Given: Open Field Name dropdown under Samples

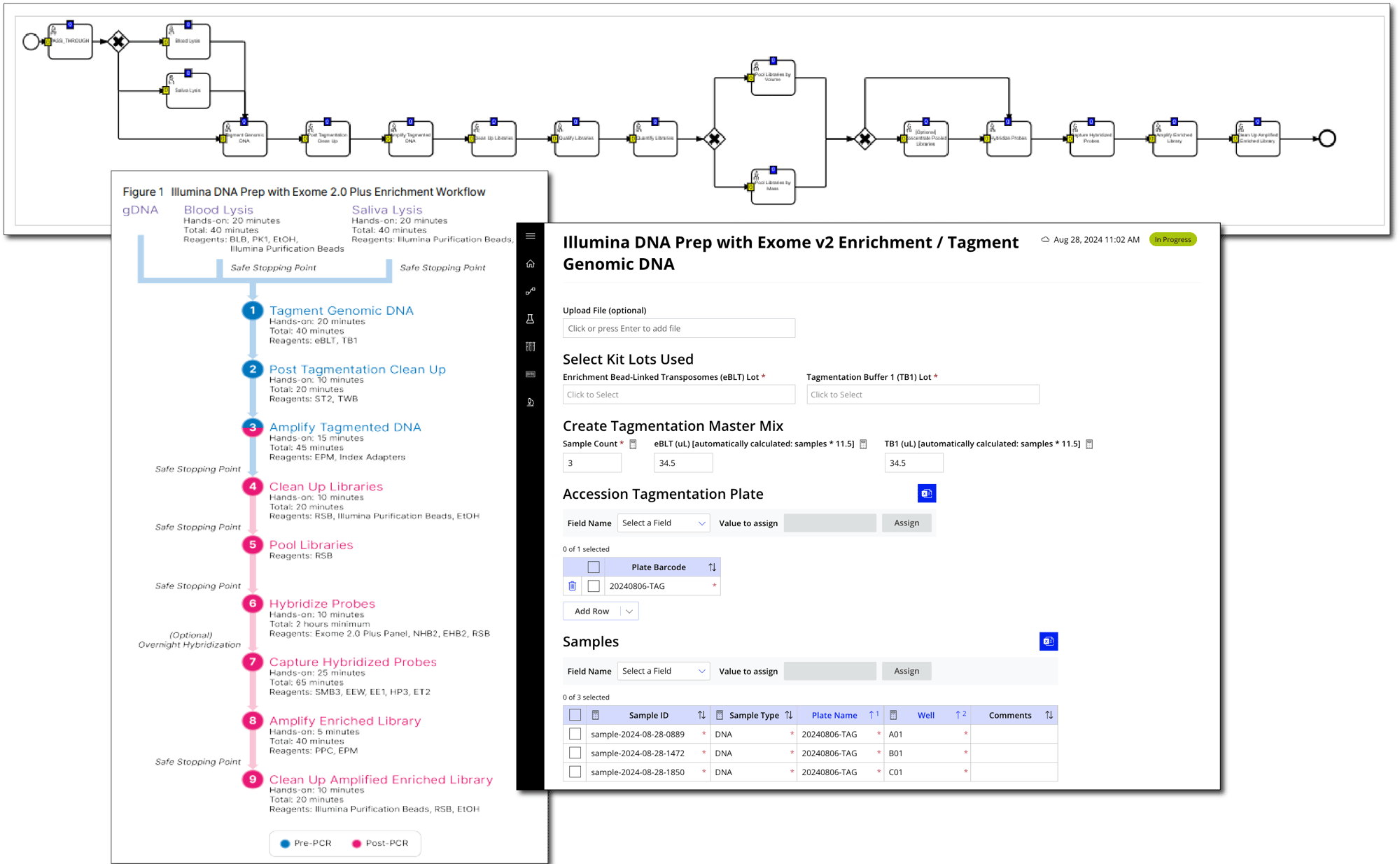Looking at the screenshot, I should click(663, 671).
